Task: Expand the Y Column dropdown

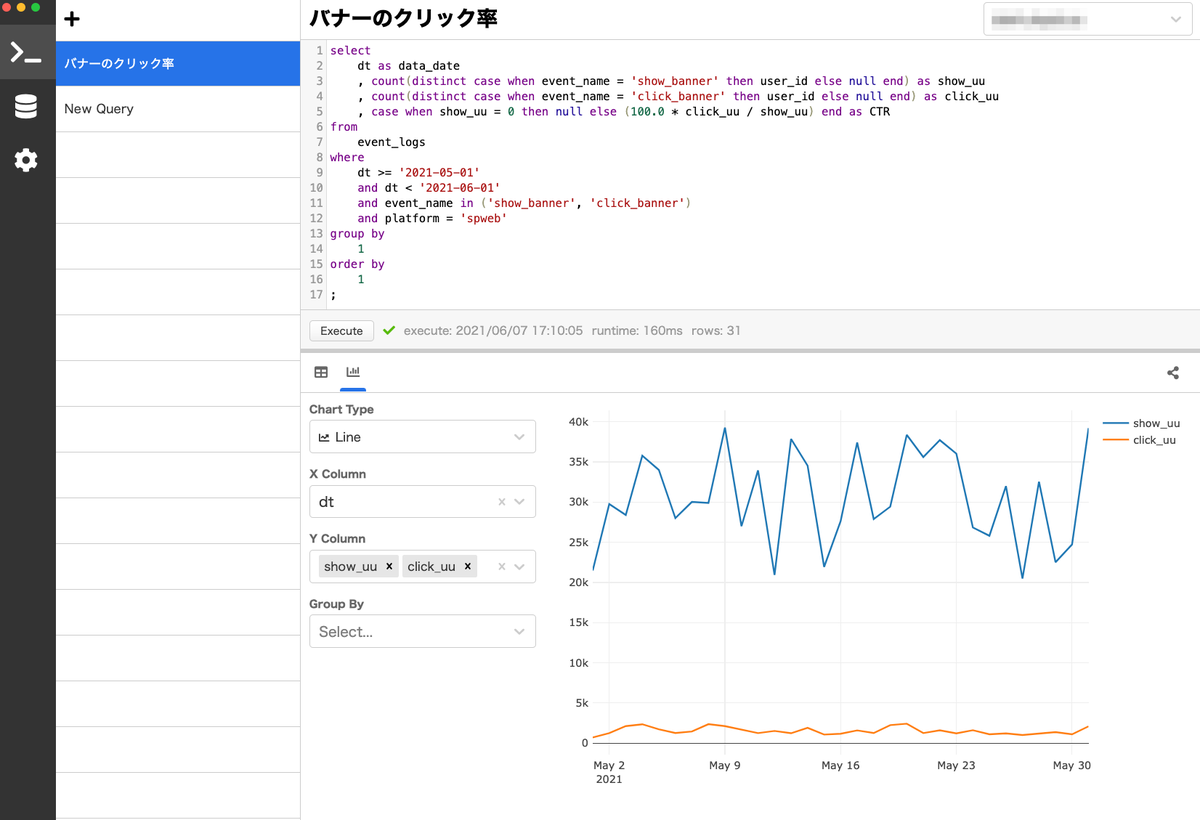Action: [518, 566]
